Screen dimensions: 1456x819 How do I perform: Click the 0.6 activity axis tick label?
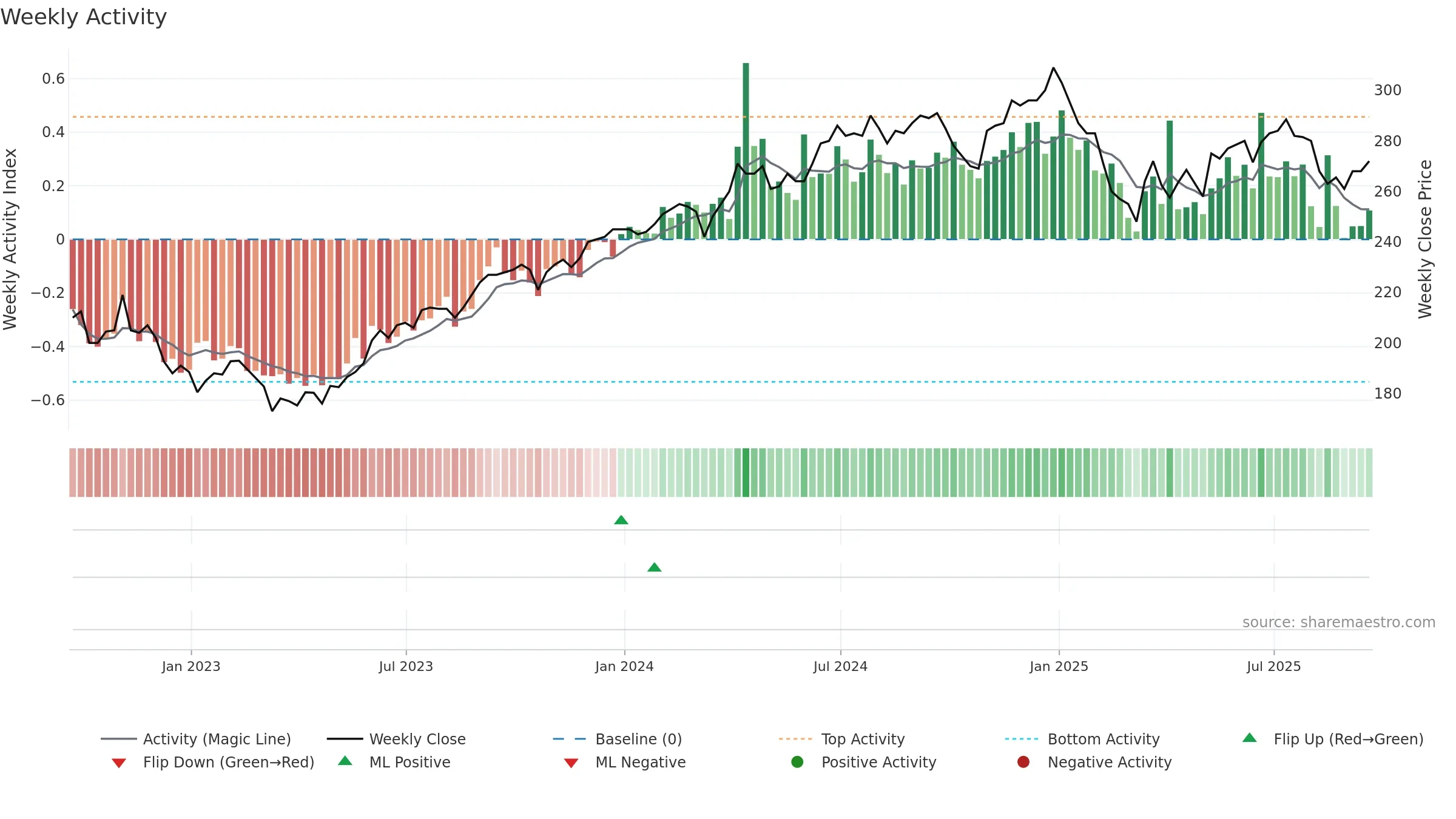[x=53, y=79]
